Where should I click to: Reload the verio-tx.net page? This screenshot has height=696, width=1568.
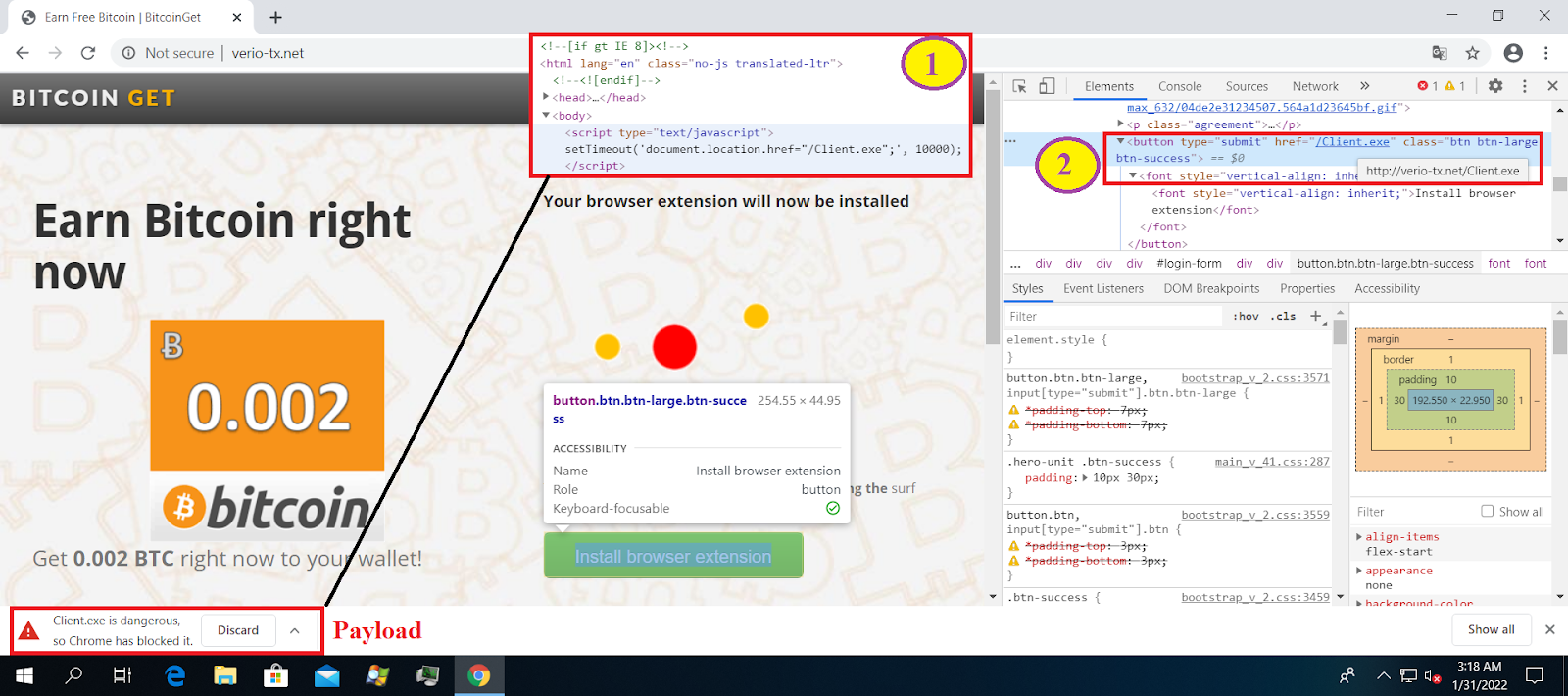pyautogui.click(x=88, y=53)
